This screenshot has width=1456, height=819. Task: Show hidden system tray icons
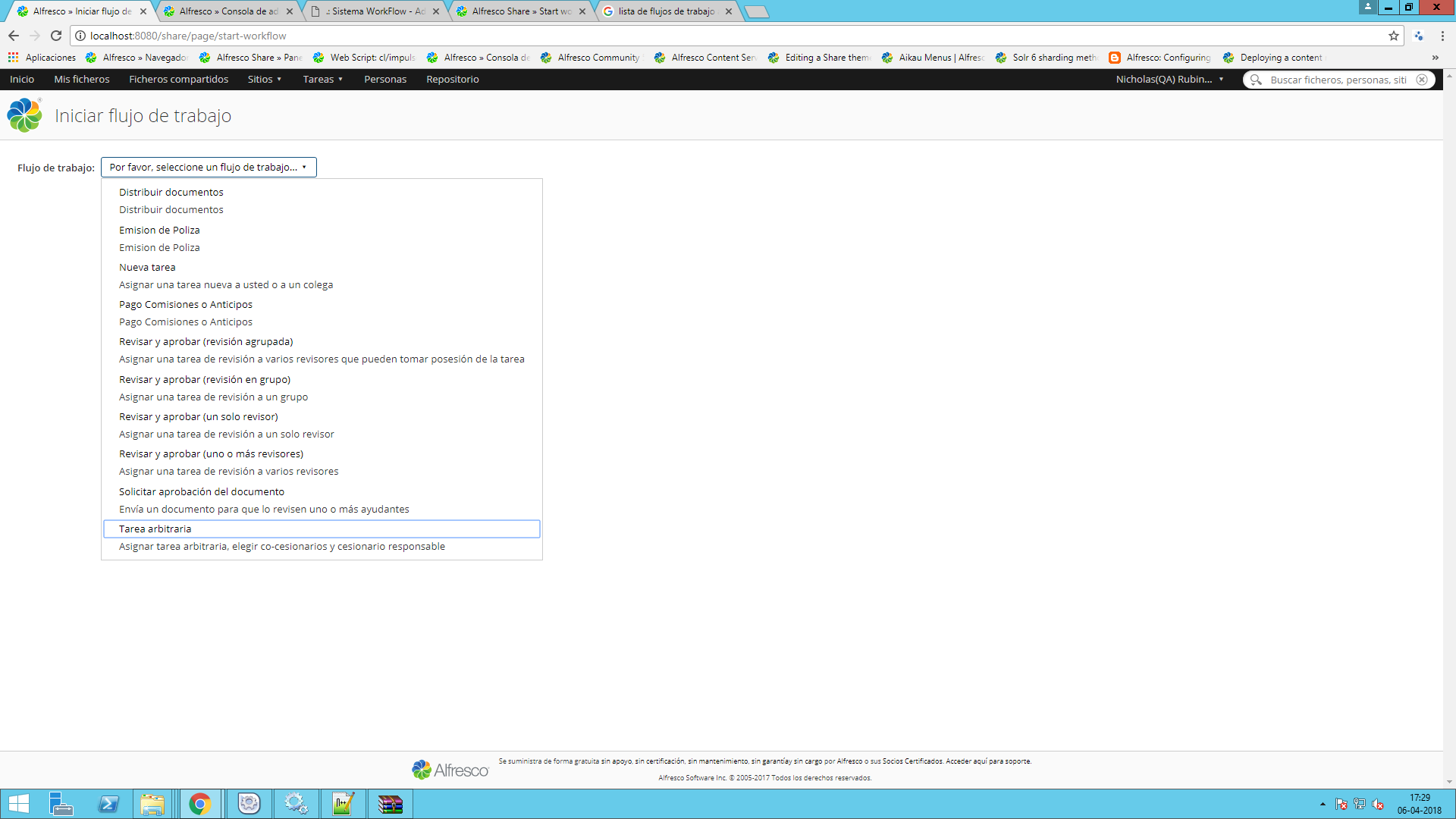click(x=1323, y=804)
